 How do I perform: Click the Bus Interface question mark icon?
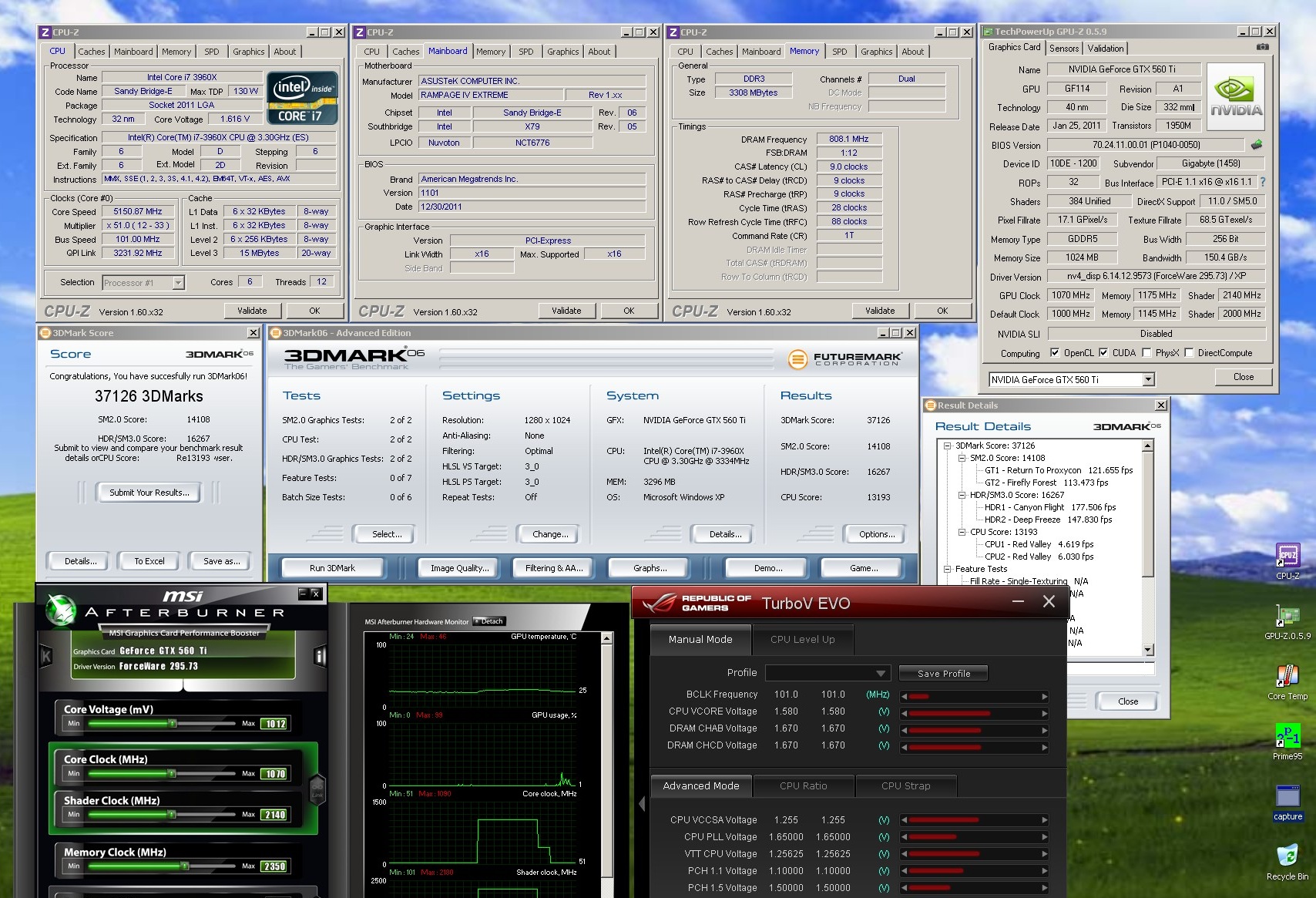(1262, 182)
